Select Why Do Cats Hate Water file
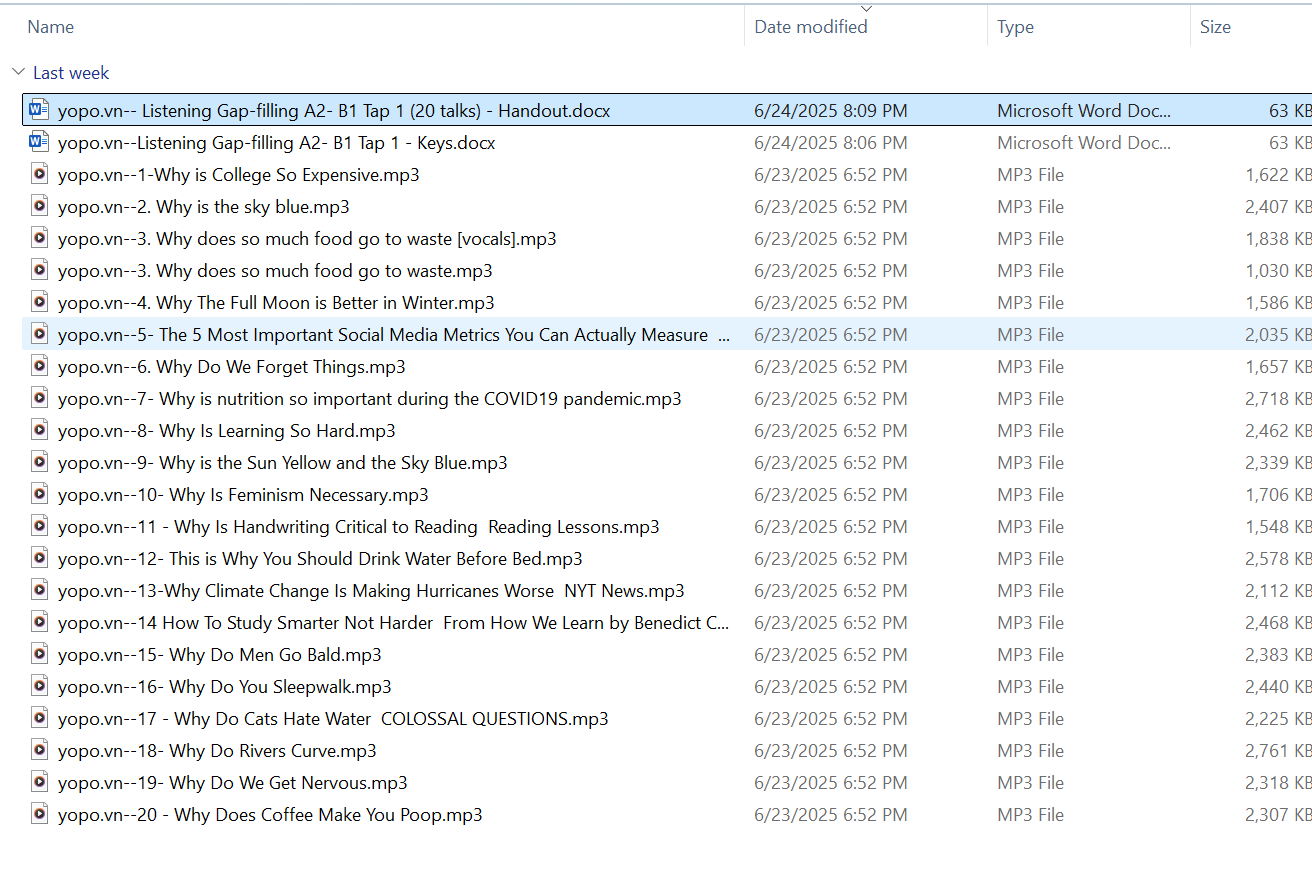The image size is (1312, 884). pos(391,719)
